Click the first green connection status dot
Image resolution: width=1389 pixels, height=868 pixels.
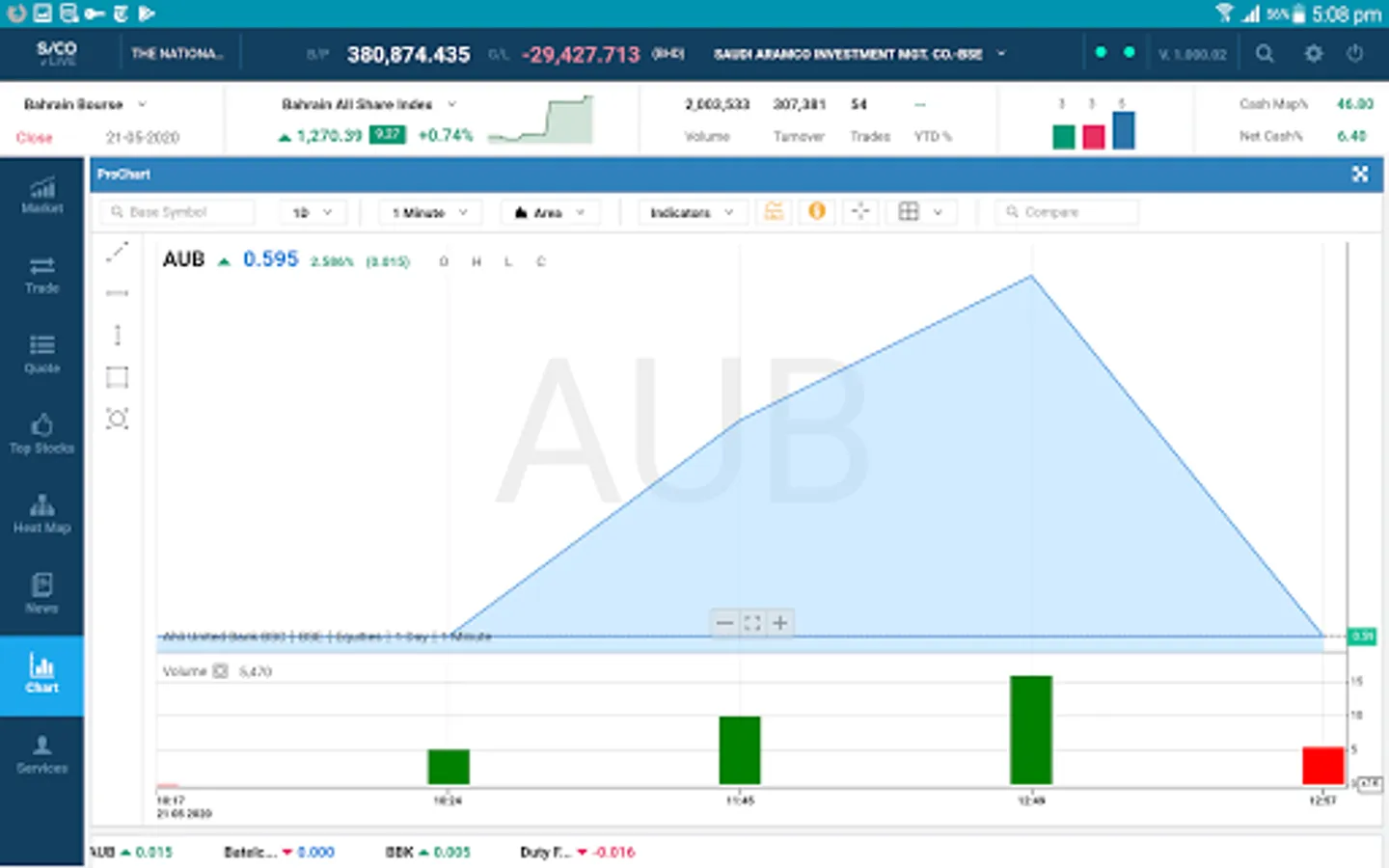pyautogui.click(x=1101, y=53)
